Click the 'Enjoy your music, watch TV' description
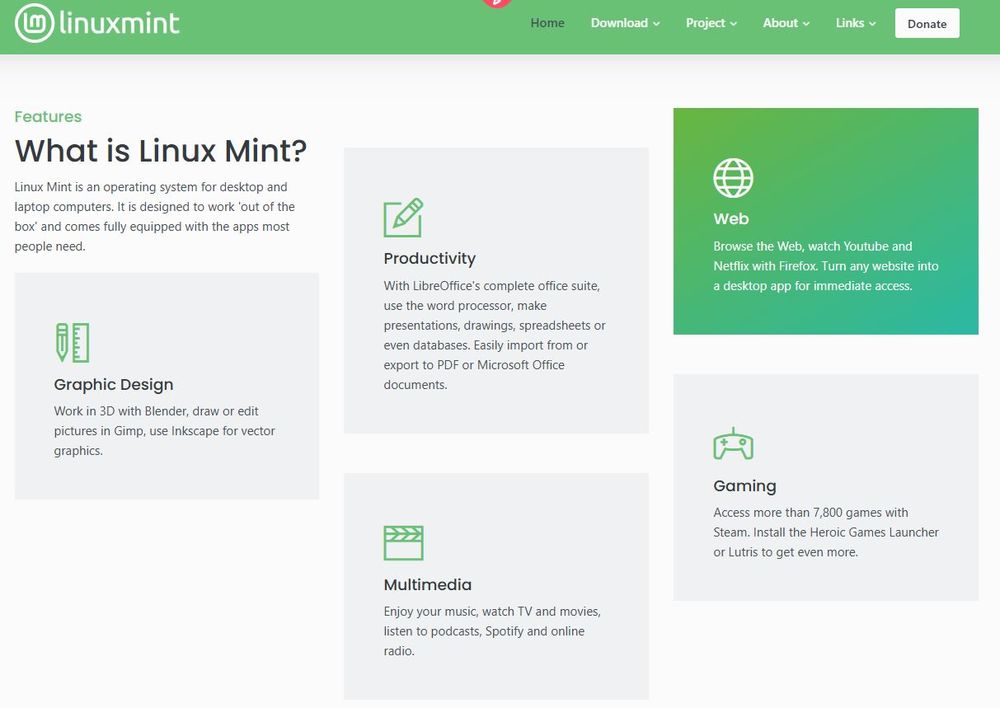The image size is (1000, 708). click(x=492, y=631)
